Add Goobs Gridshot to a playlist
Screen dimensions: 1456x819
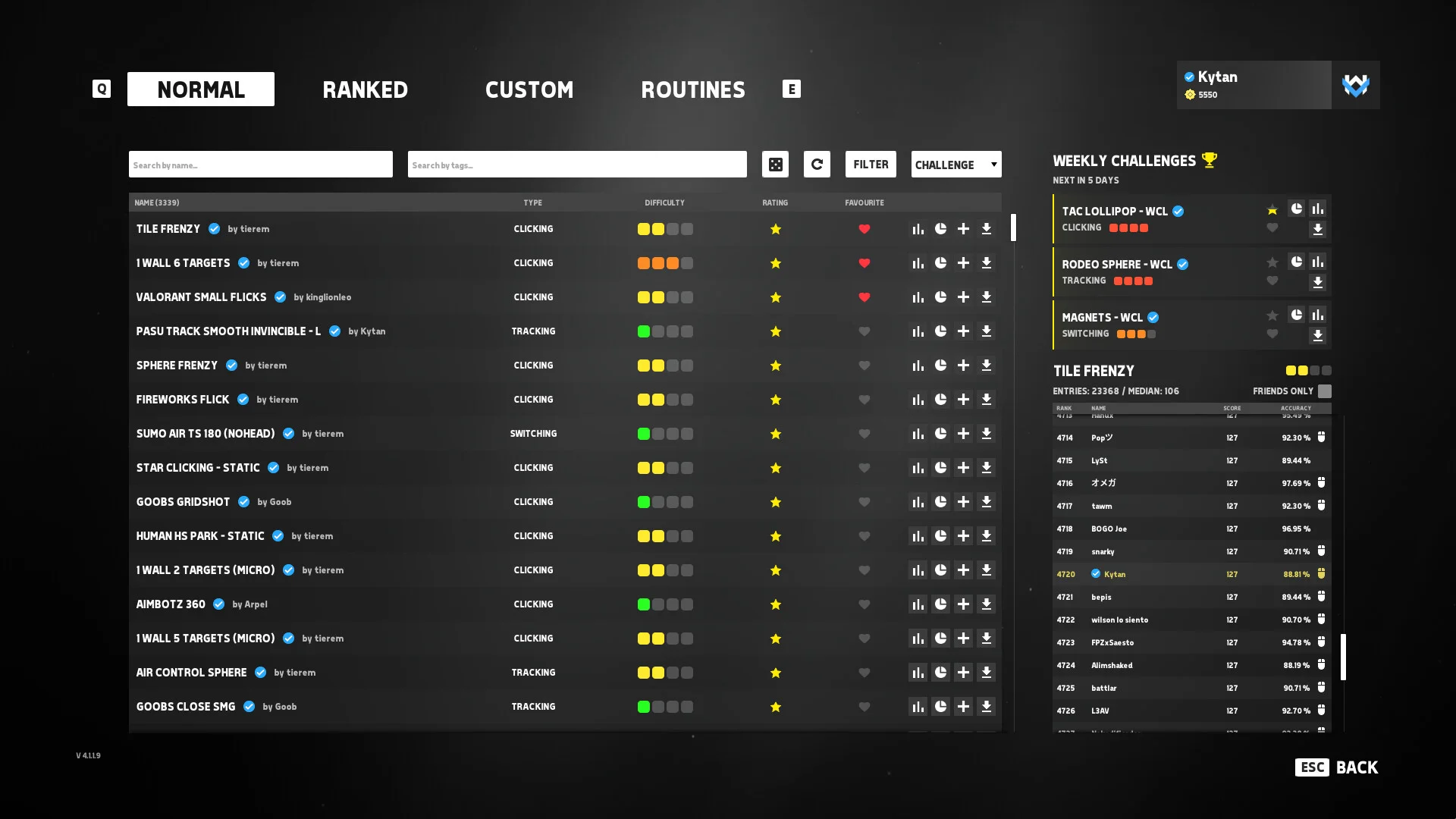[x=964, y=501]
